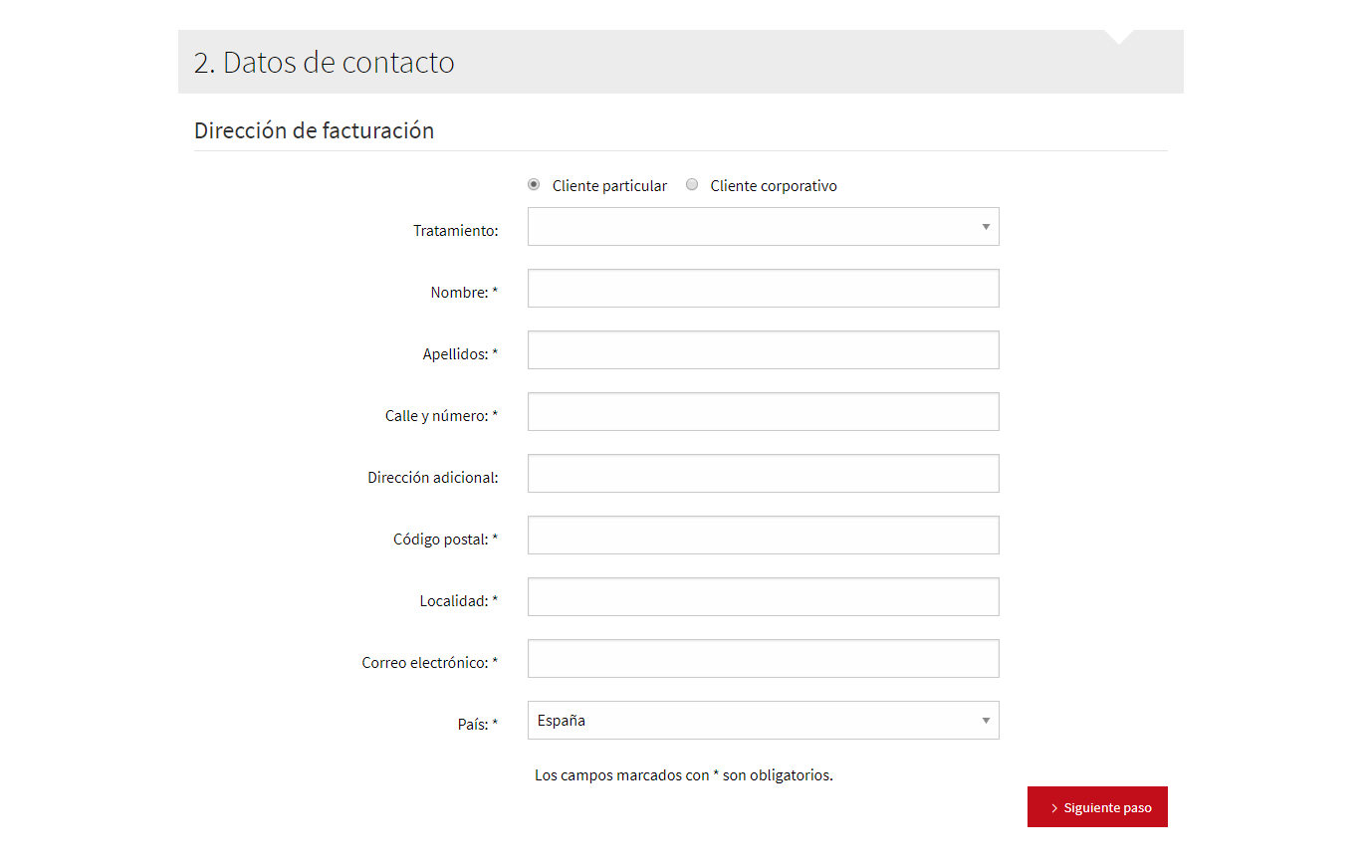Screen dimensions: 1372x868
Task: Click the Correo electrónico input field
Action: 763,659
